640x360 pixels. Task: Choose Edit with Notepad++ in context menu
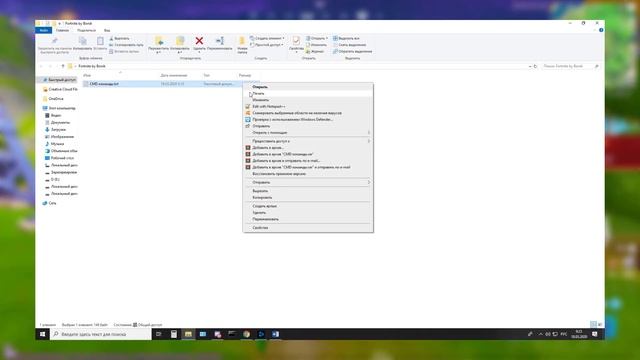pyautogui.click(x=308, y=107)
